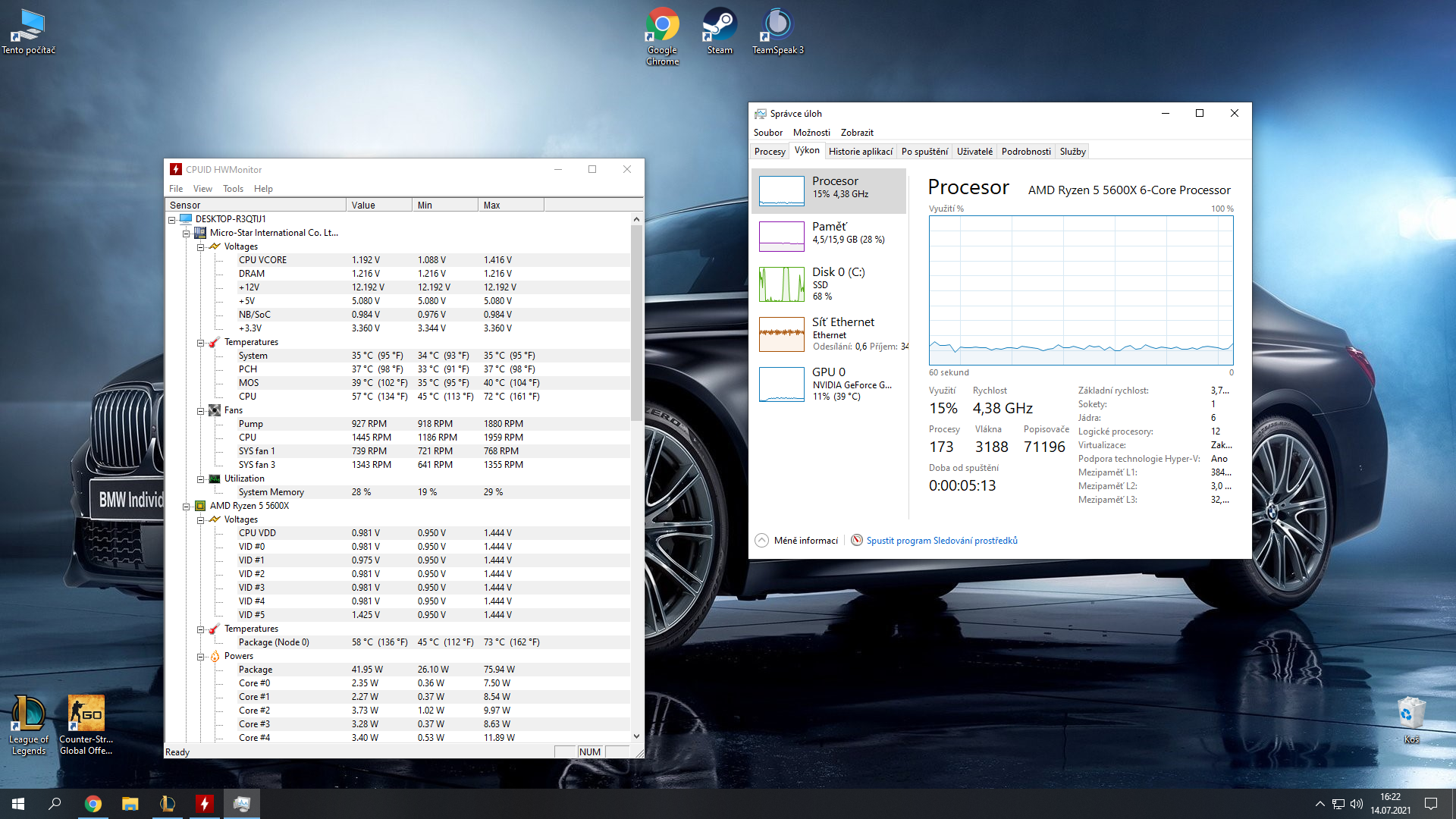Collapse the AMD Ryzen 5 5600X node
1456x819 pixels.
coord(187,507)
